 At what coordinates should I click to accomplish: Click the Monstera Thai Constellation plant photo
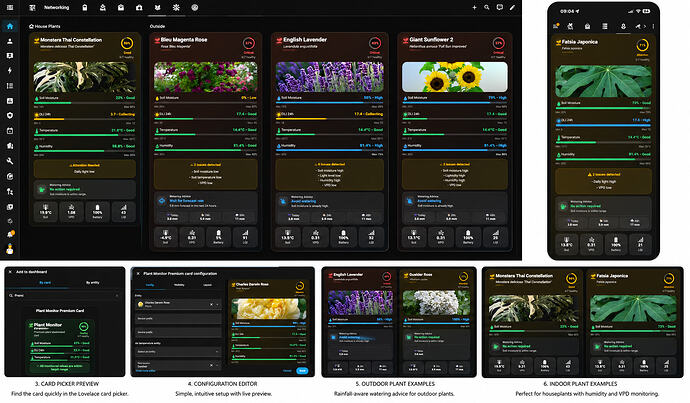point(84,77)
